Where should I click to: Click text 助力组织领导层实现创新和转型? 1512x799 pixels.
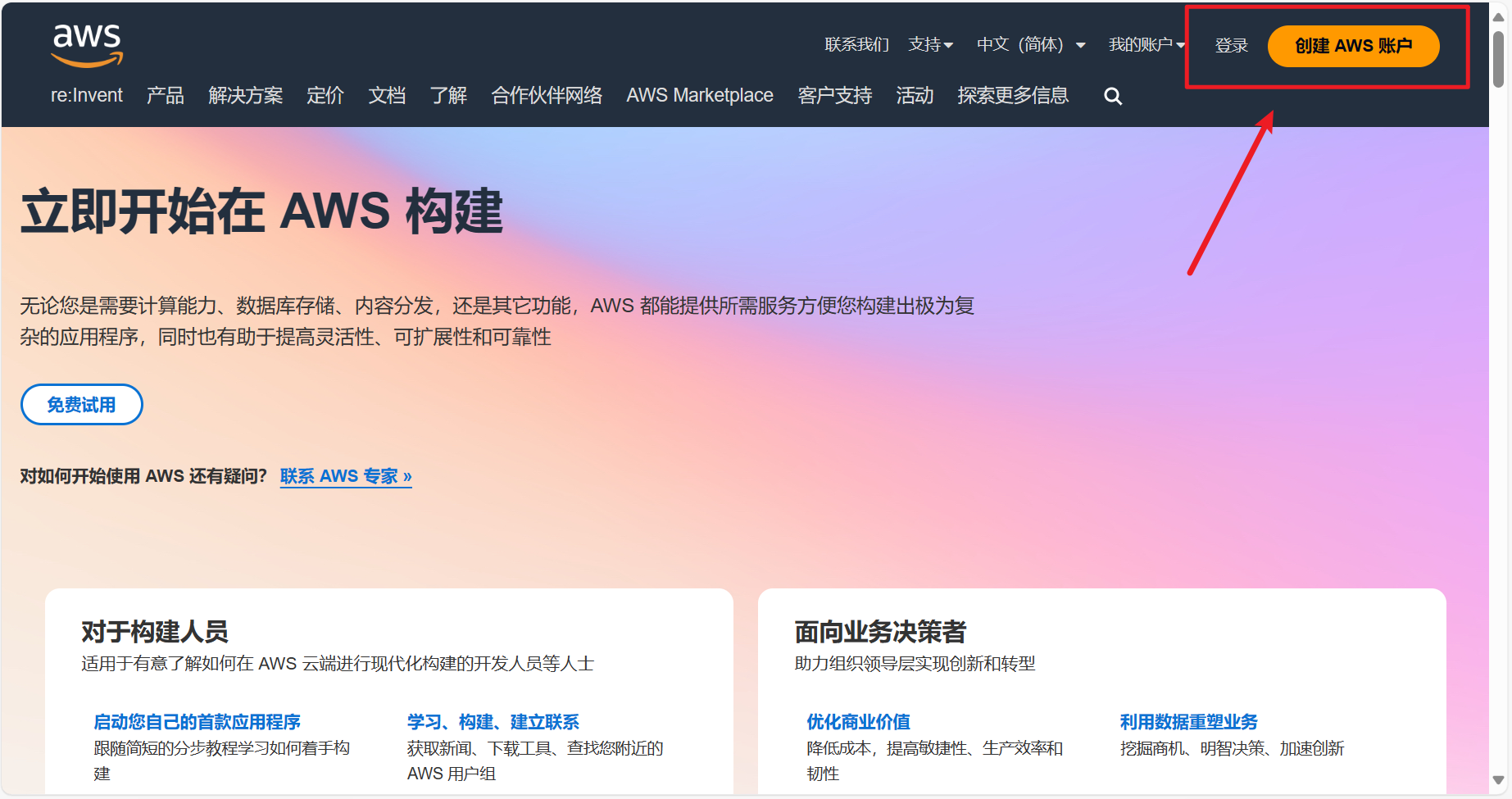click(915, 664)
